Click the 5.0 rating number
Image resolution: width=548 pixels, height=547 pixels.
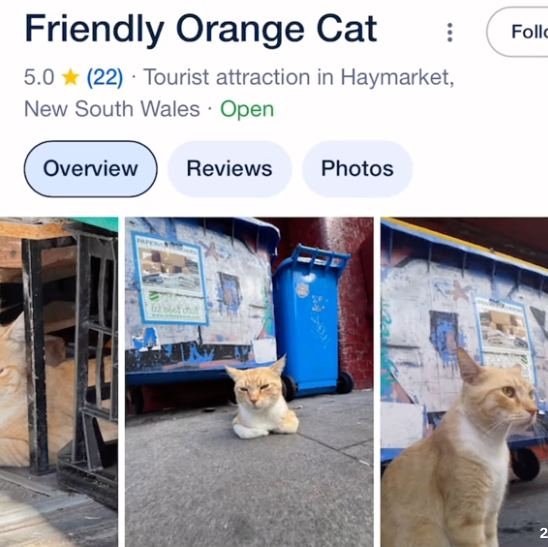[39, 77]
